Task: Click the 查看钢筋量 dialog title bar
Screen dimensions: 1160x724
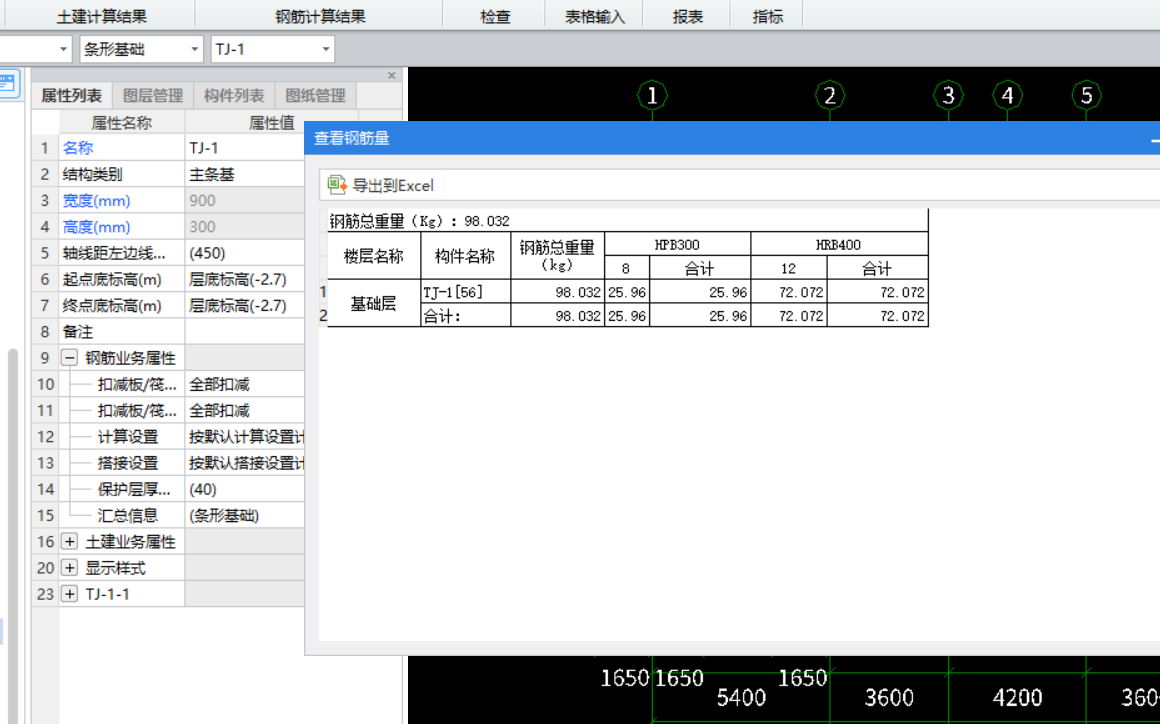Action: pyautogui.click(x=732, y=138)
